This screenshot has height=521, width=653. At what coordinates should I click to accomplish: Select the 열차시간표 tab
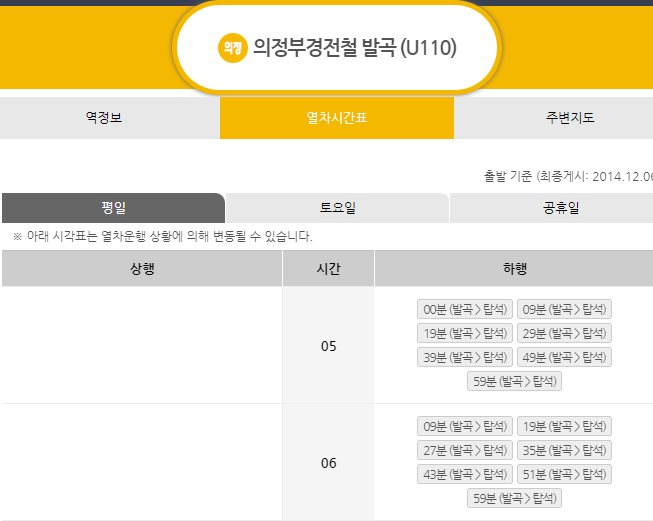pyautogui.click(x=337, y=118)
